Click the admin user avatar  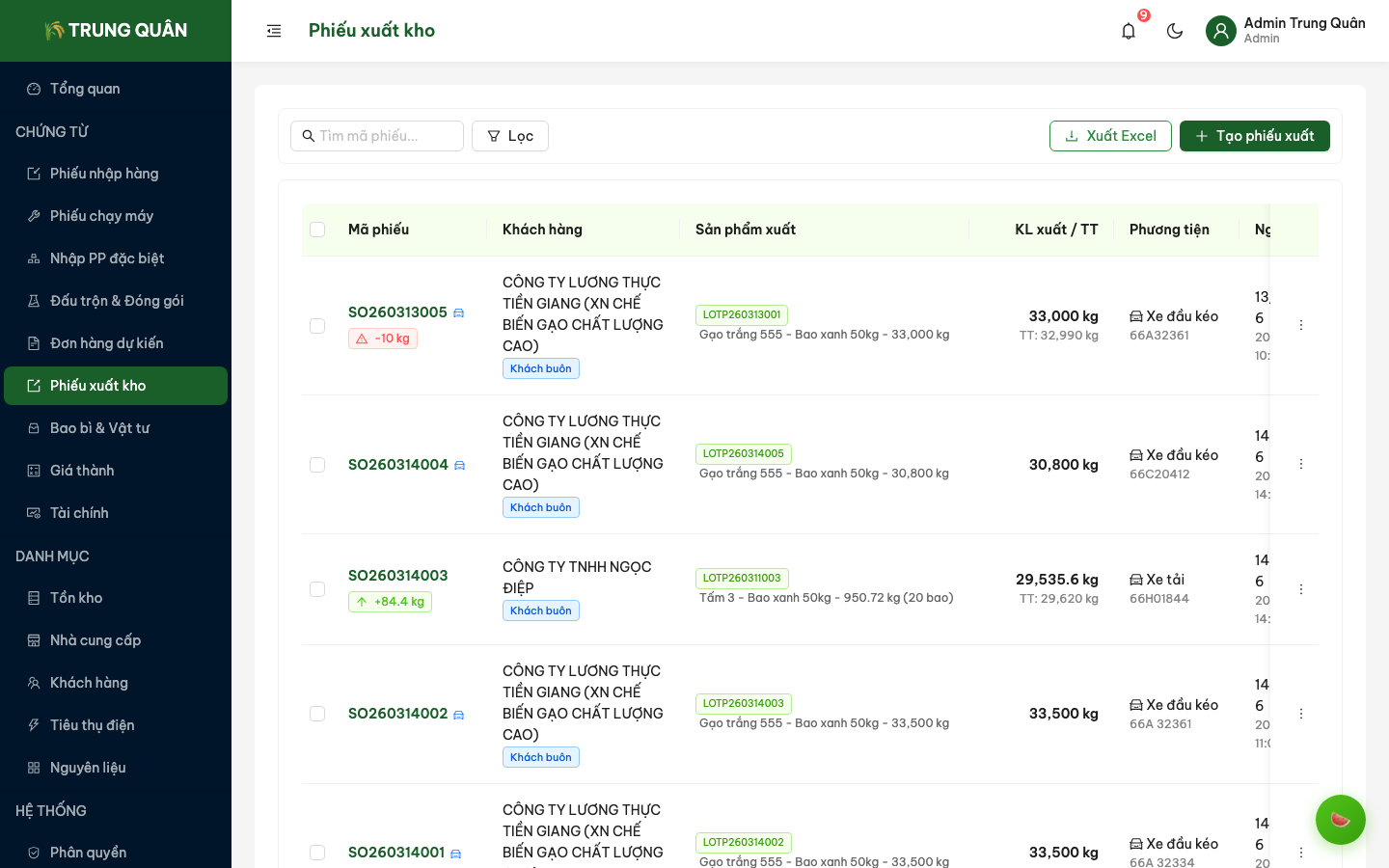[x=1221, y=31]
